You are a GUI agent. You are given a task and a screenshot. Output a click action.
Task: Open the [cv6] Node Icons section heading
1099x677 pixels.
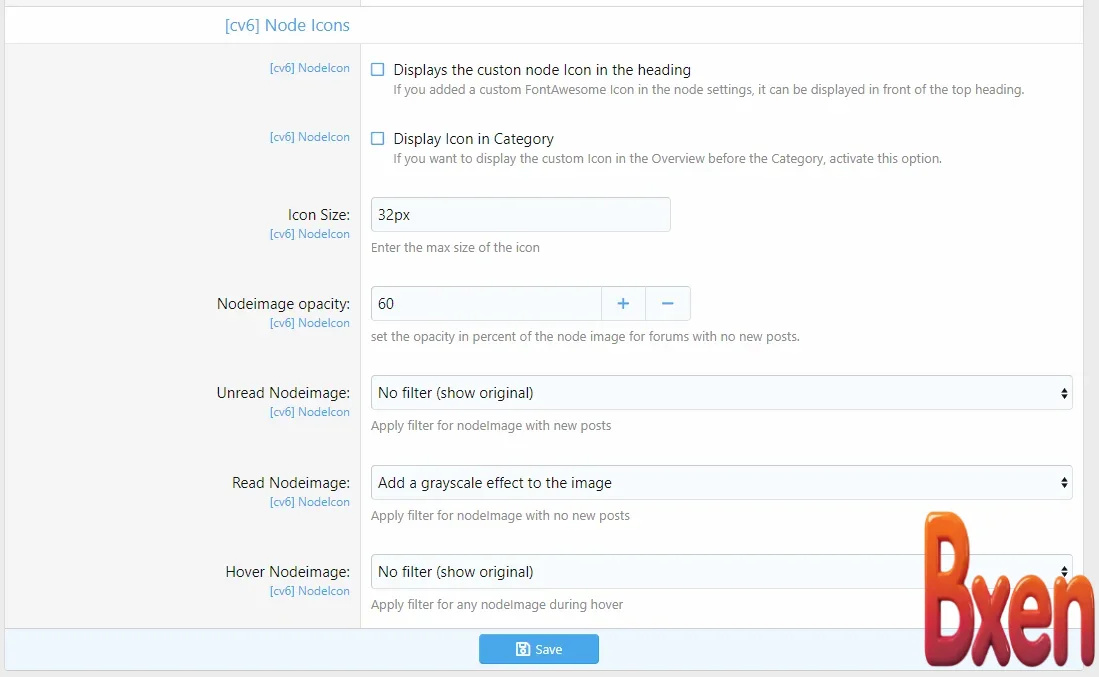pyautogui.click(x=287, y=25)
